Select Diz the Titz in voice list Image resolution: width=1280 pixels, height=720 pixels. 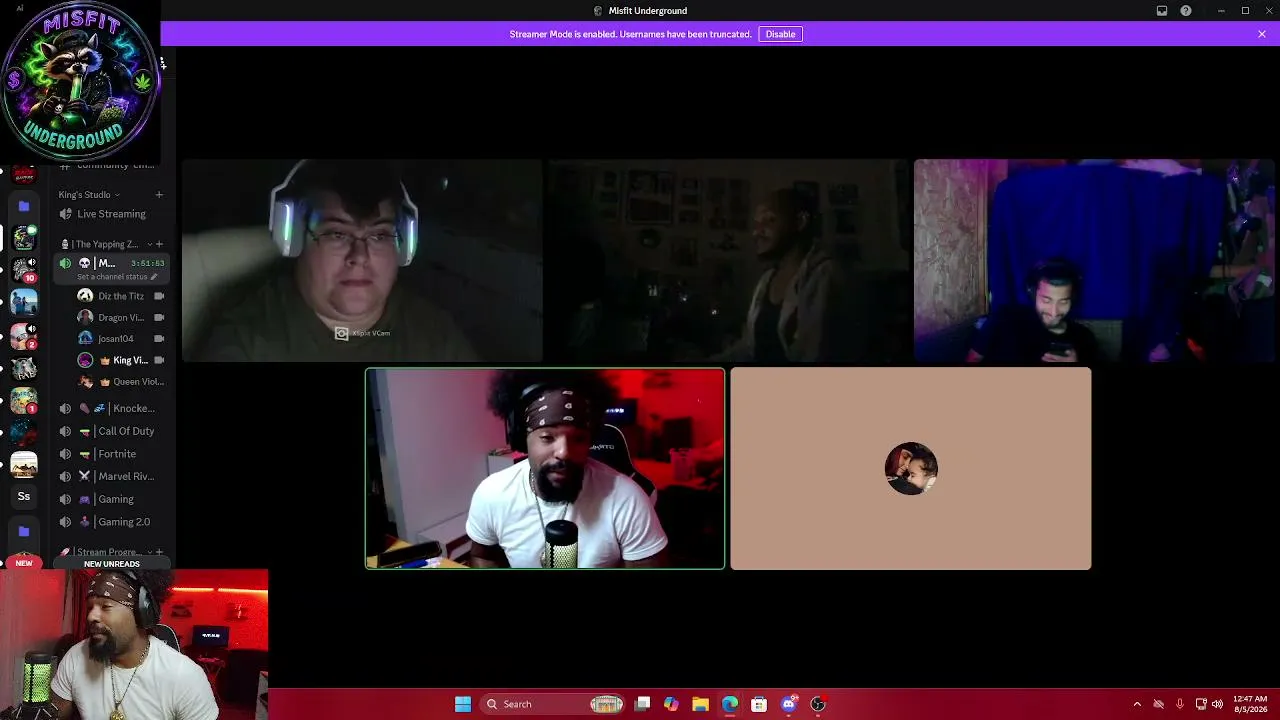click(120, 296)
